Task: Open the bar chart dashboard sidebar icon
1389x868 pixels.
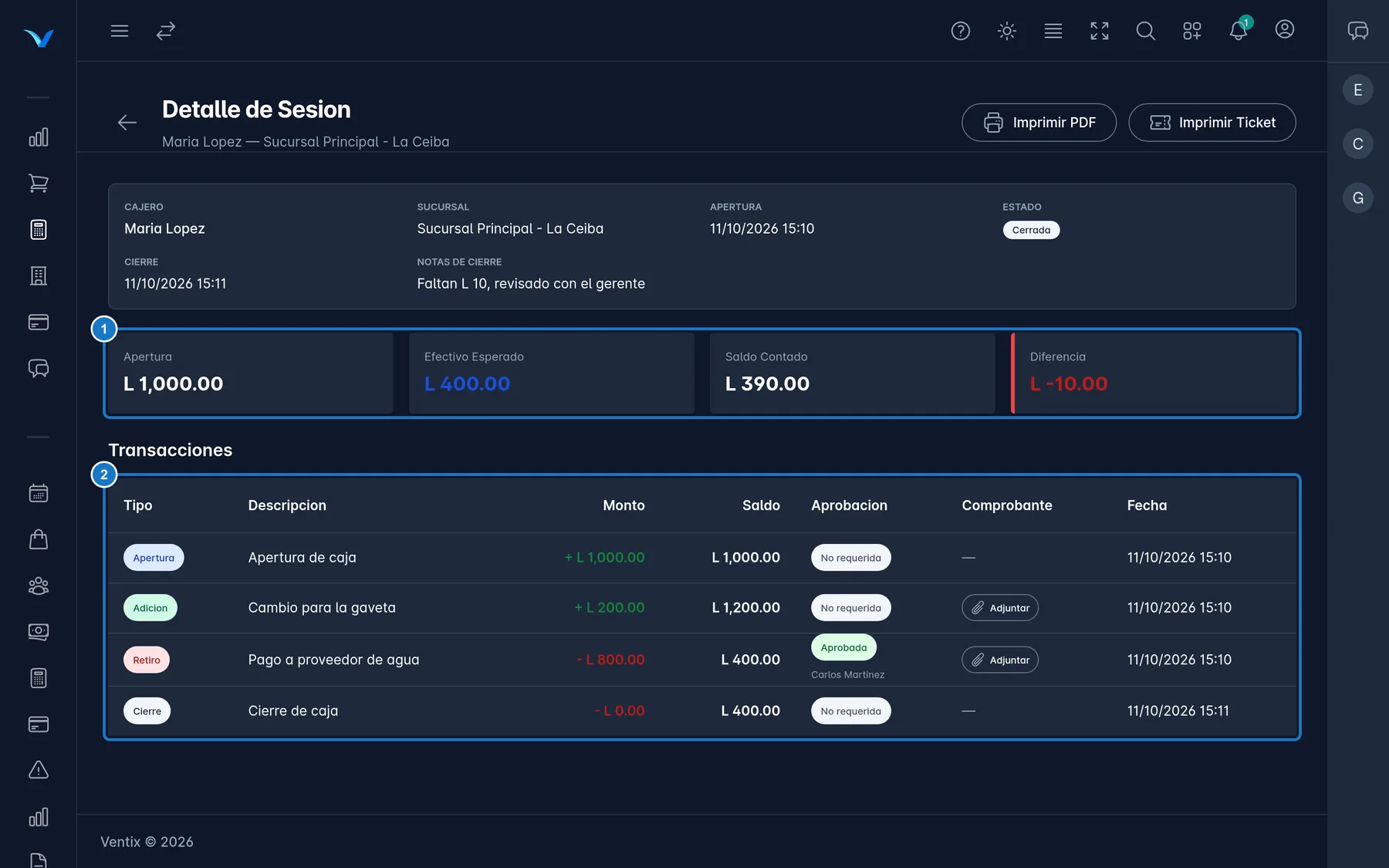Action: pyautogui.click(x=39, y=137)
